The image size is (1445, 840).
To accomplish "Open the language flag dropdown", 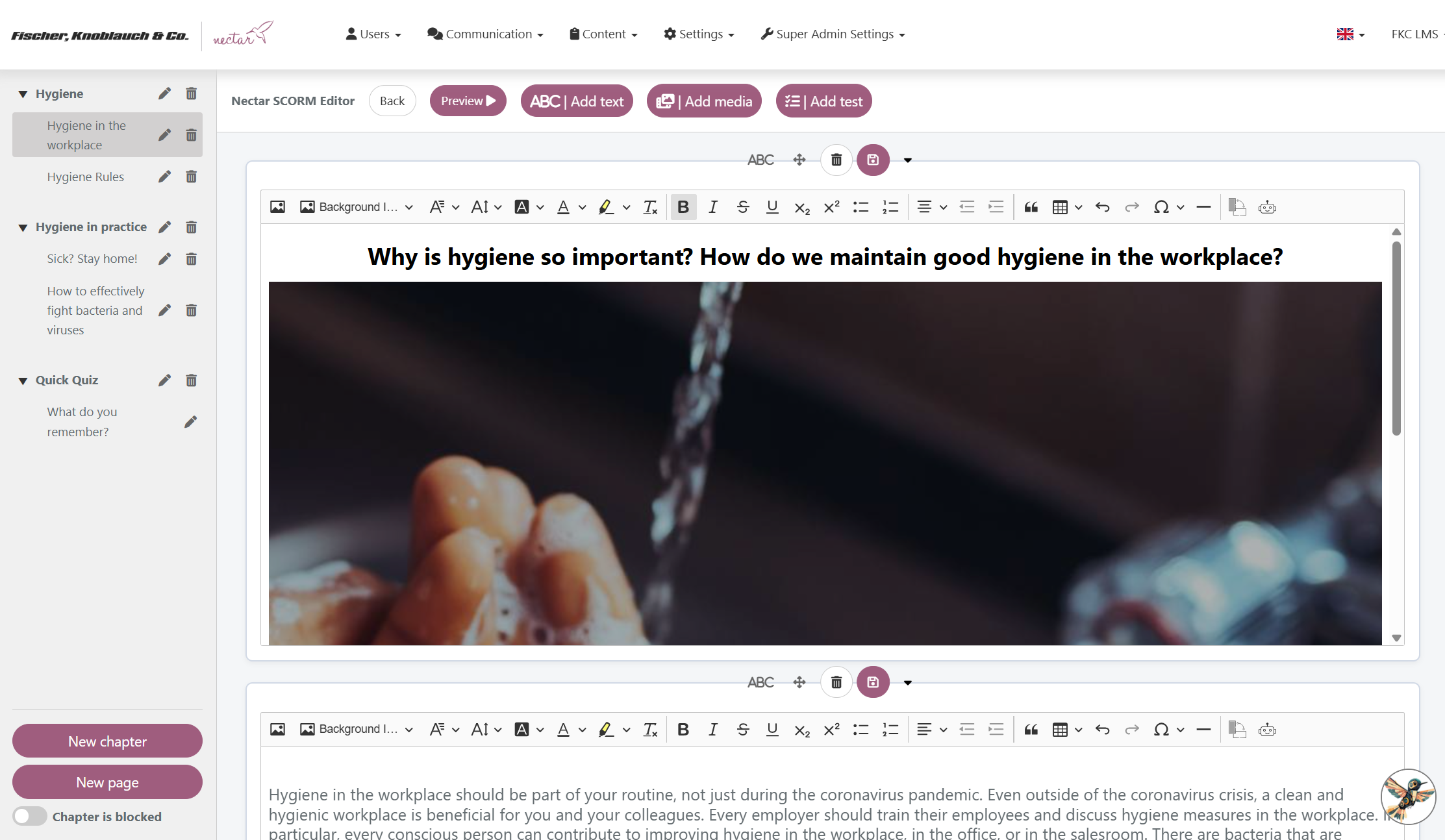I will pos(1350,34).
